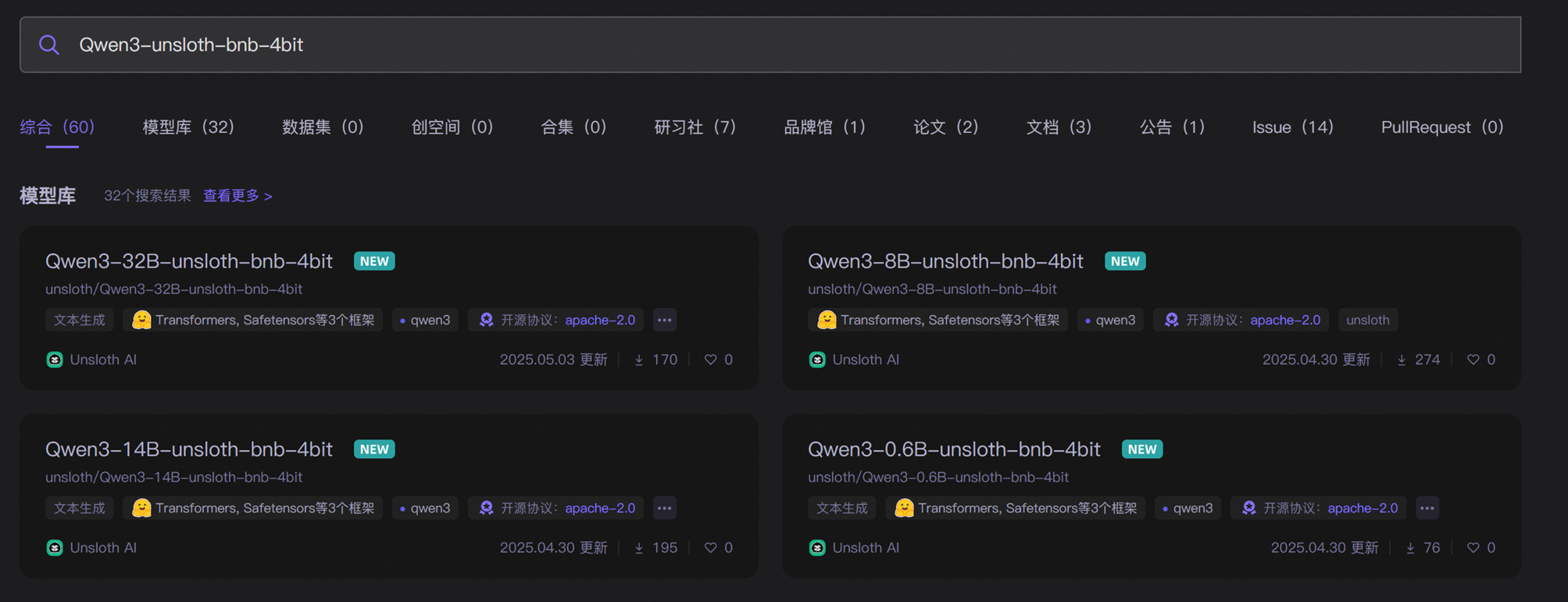Open the Qwen3-32B-unsloth-bnb-4bit model title
The height and width of the screenshot is (602, 1568).
coord(189,260)
